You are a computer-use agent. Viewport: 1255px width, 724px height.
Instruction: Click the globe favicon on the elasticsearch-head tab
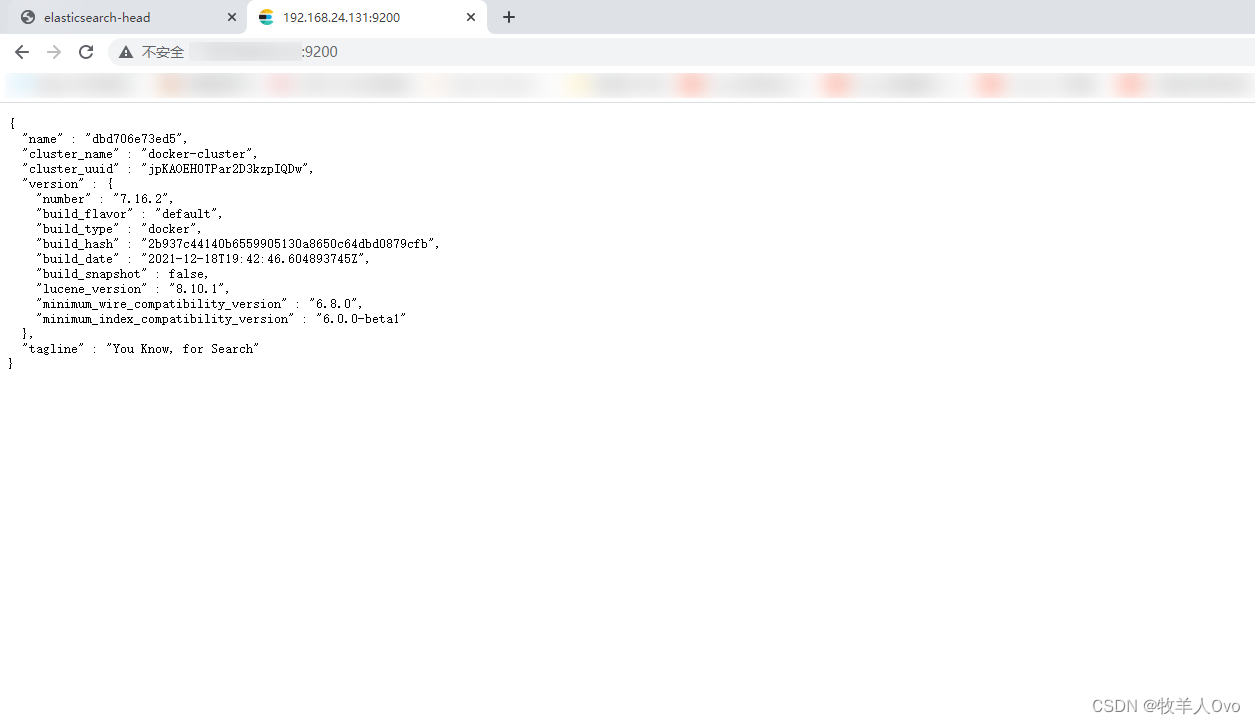coord(28,17)
